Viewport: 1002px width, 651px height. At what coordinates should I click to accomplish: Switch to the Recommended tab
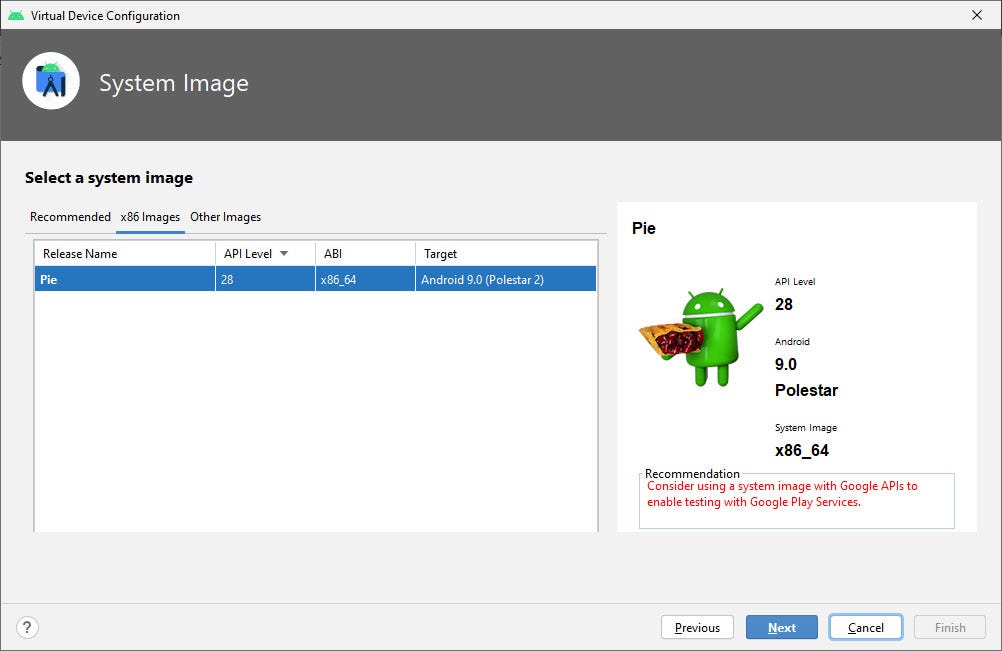click(x=70, y=217)
